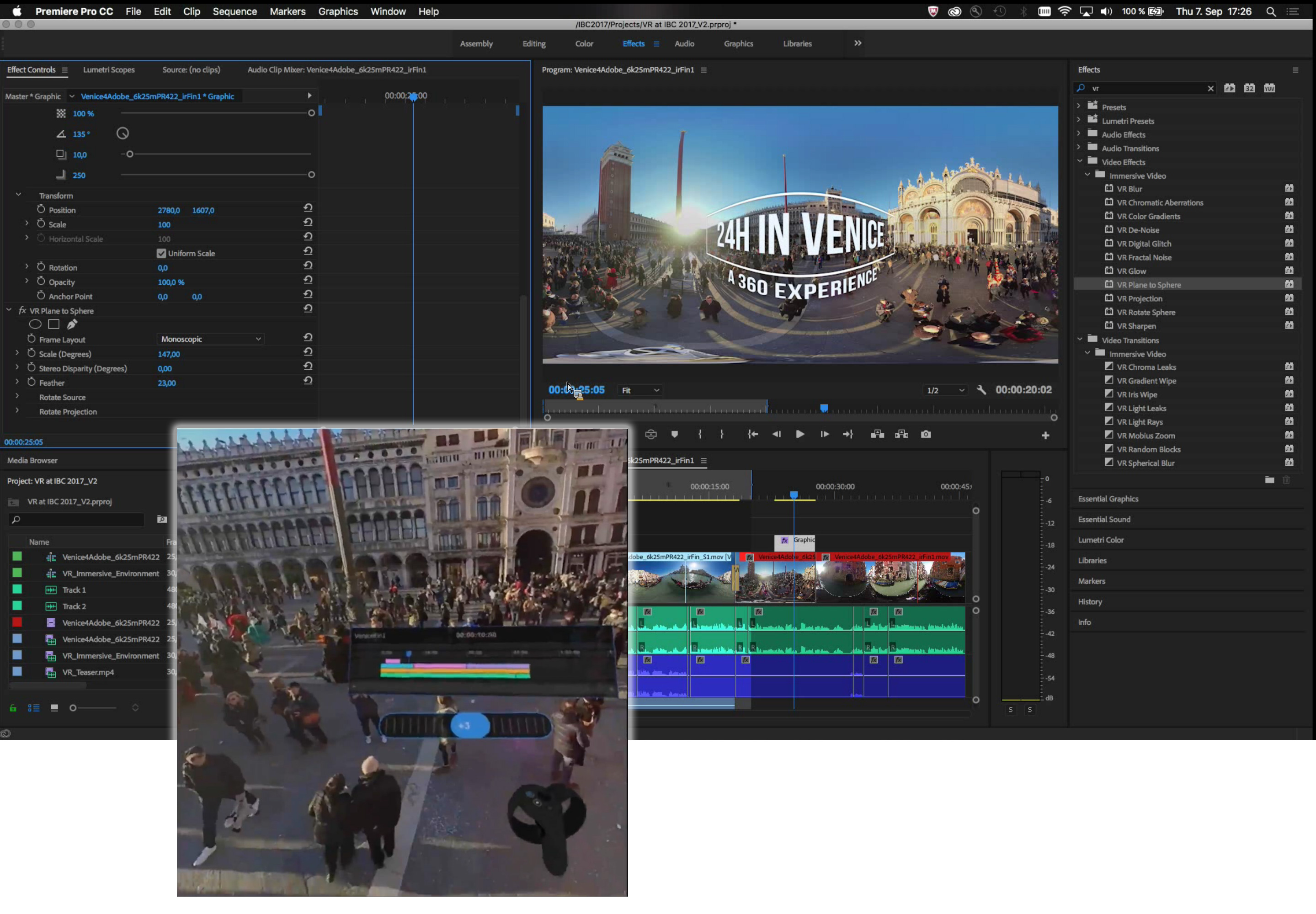Reset the Position parameter

coord(308,208)
